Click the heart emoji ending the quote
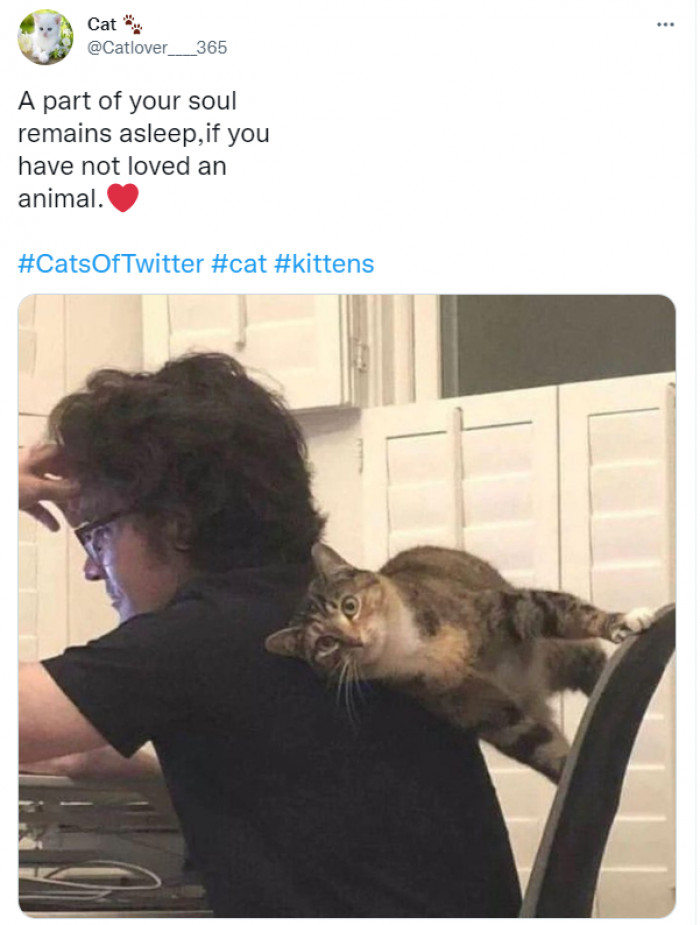The image size is (700, 925). [124, 197]
